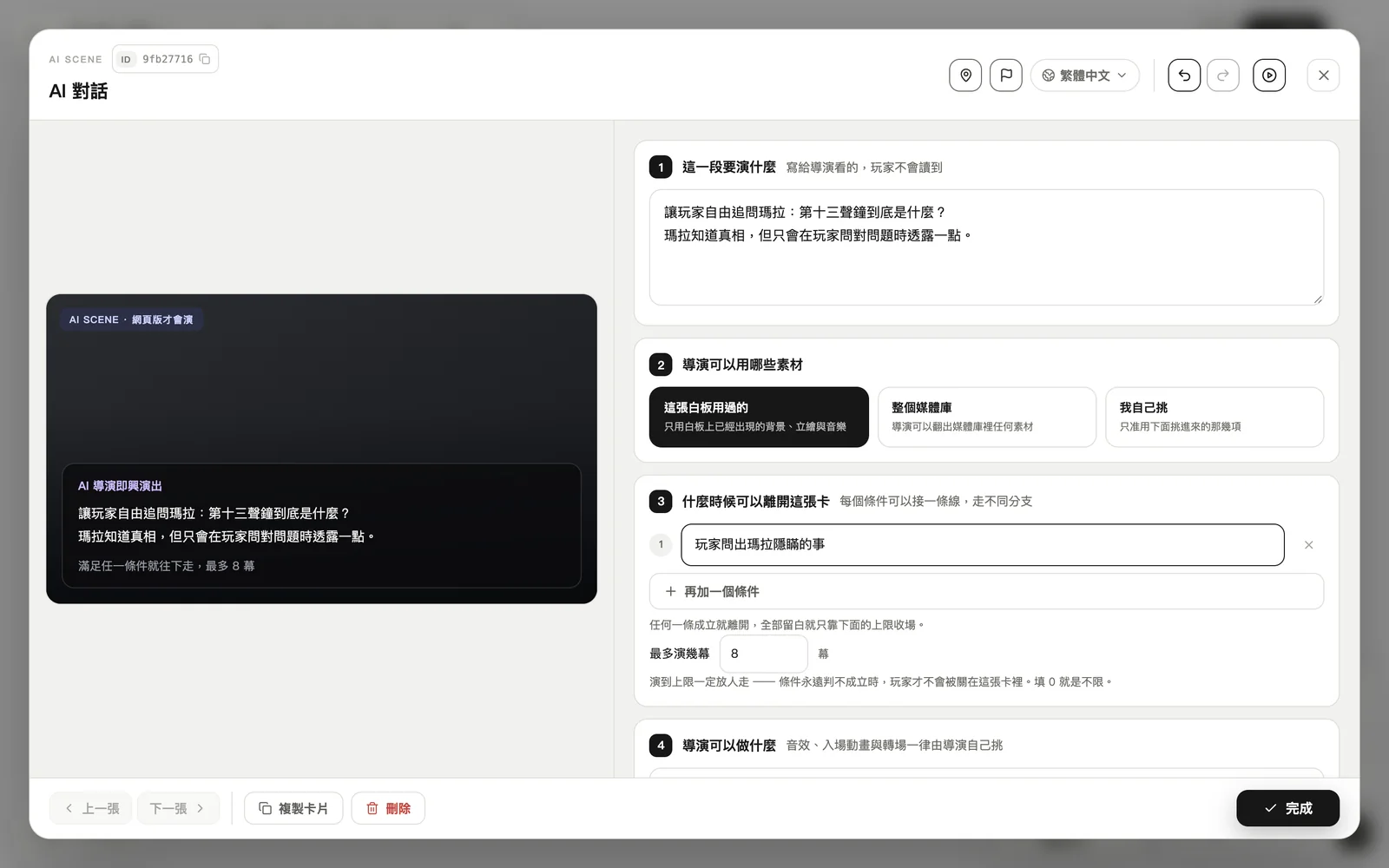
Task: Click 複製卡片 to duplicate card
Action: coord(293,808)
